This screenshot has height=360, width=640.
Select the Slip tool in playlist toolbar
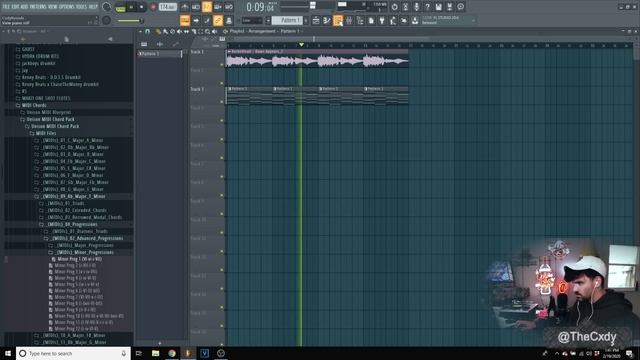click(186, 31)
